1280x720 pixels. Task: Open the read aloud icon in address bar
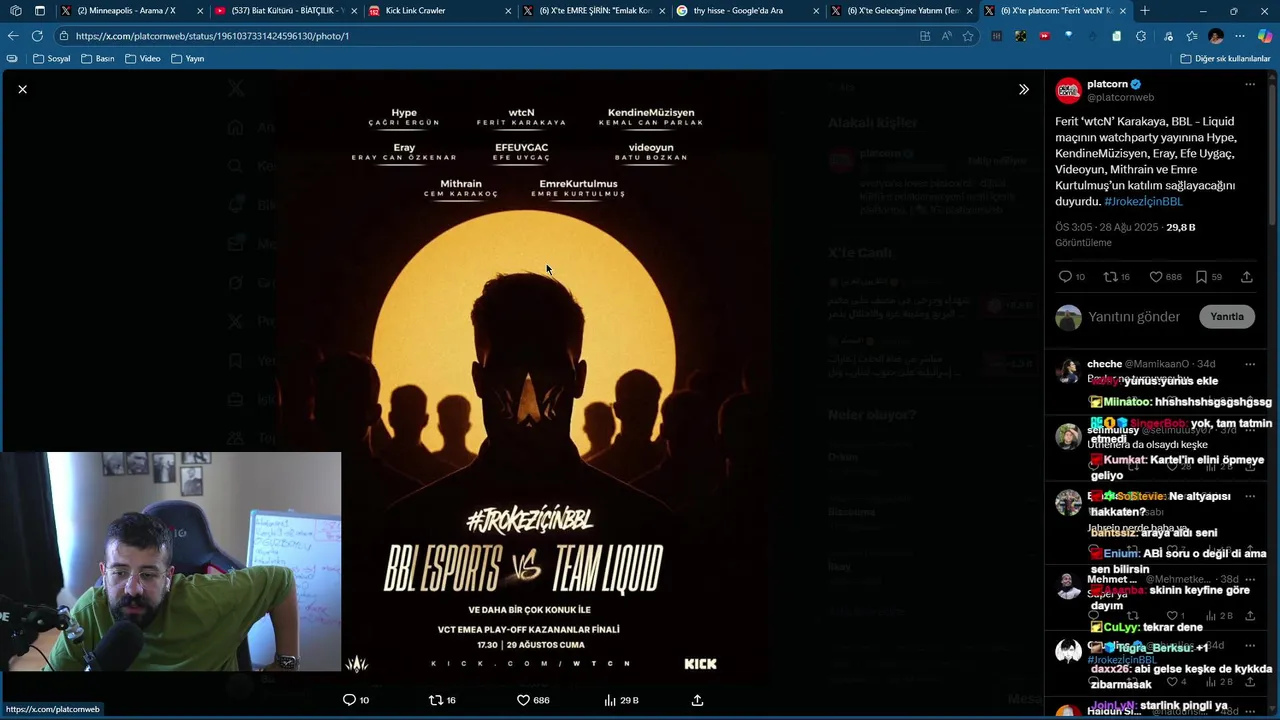point(946,36)
